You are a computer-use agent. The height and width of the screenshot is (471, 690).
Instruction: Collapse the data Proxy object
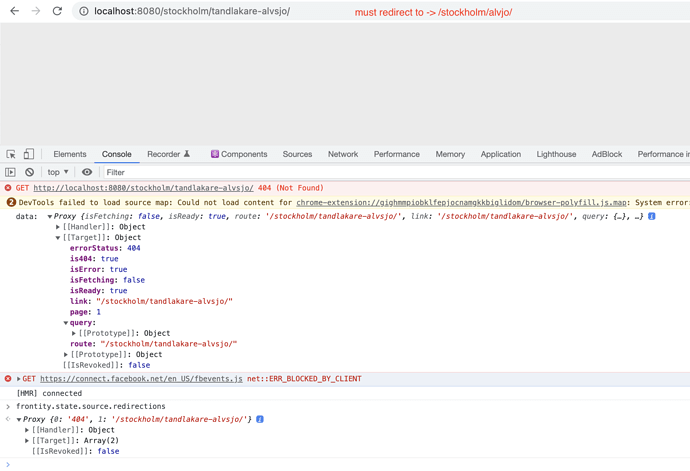point(50,216)
